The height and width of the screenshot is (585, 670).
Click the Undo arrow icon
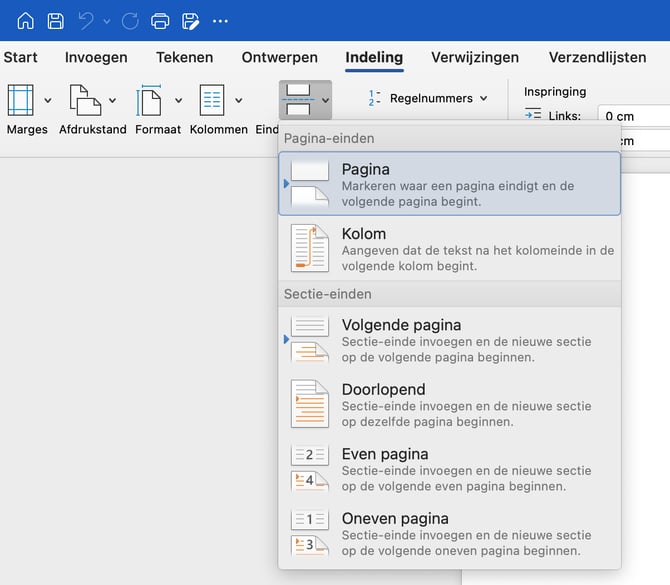point(86,21)
